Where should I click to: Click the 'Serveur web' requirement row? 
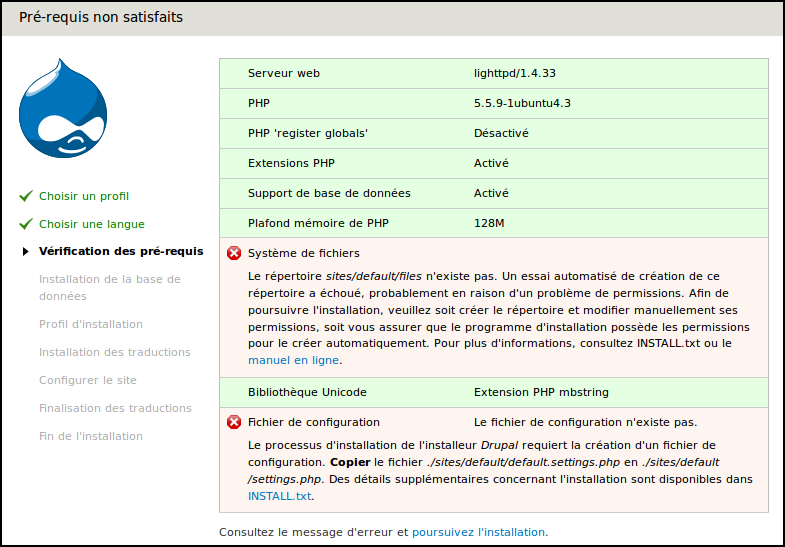click(494, 73)
